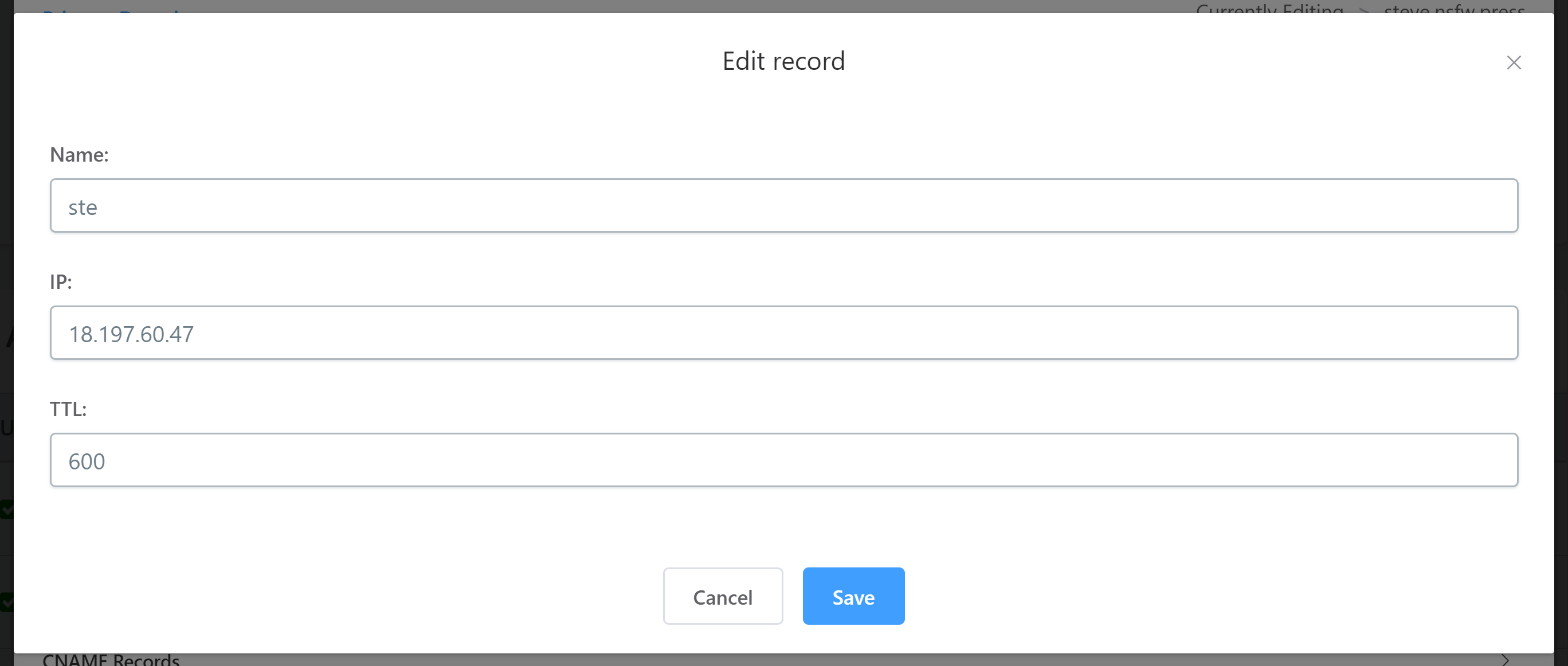Click the Edit record dialog title
This screenshot has width=1568, height=666.
pos(783,61)
